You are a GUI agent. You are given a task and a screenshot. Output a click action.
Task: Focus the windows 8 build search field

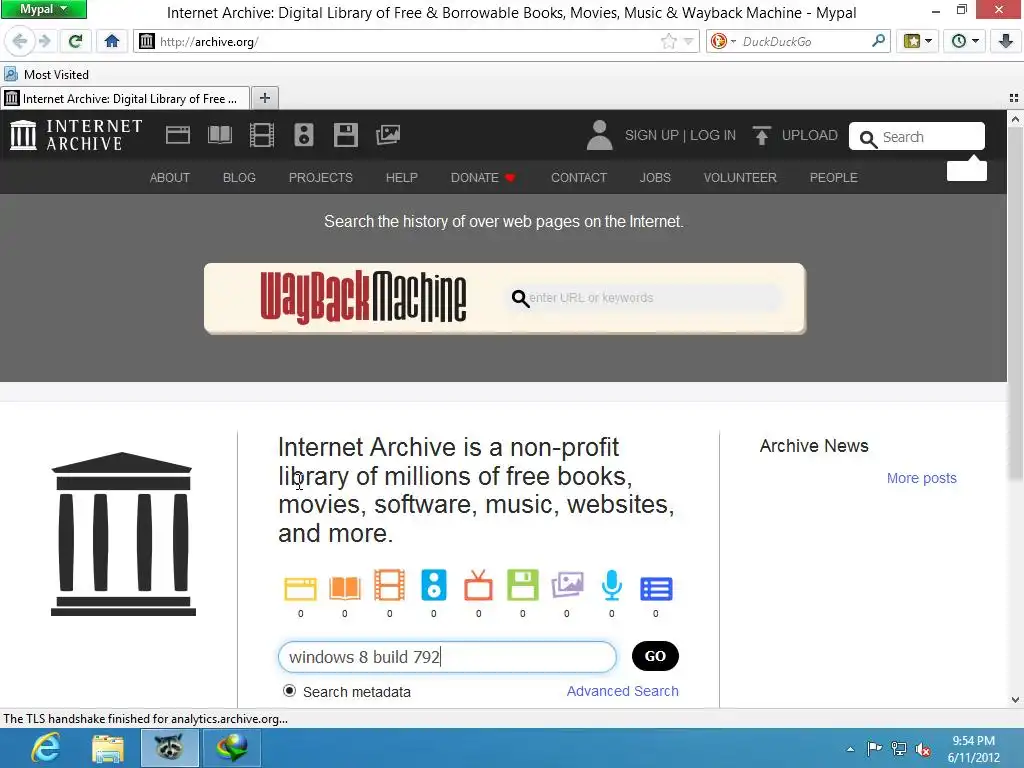(447, 656)
